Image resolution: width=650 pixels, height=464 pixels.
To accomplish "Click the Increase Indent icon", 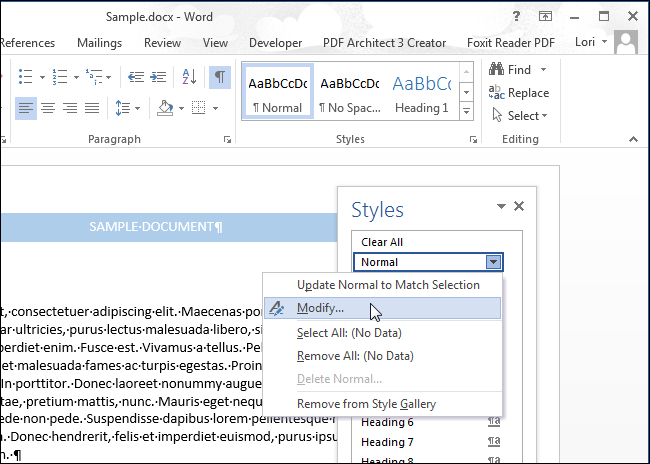I will pos(160,77).
